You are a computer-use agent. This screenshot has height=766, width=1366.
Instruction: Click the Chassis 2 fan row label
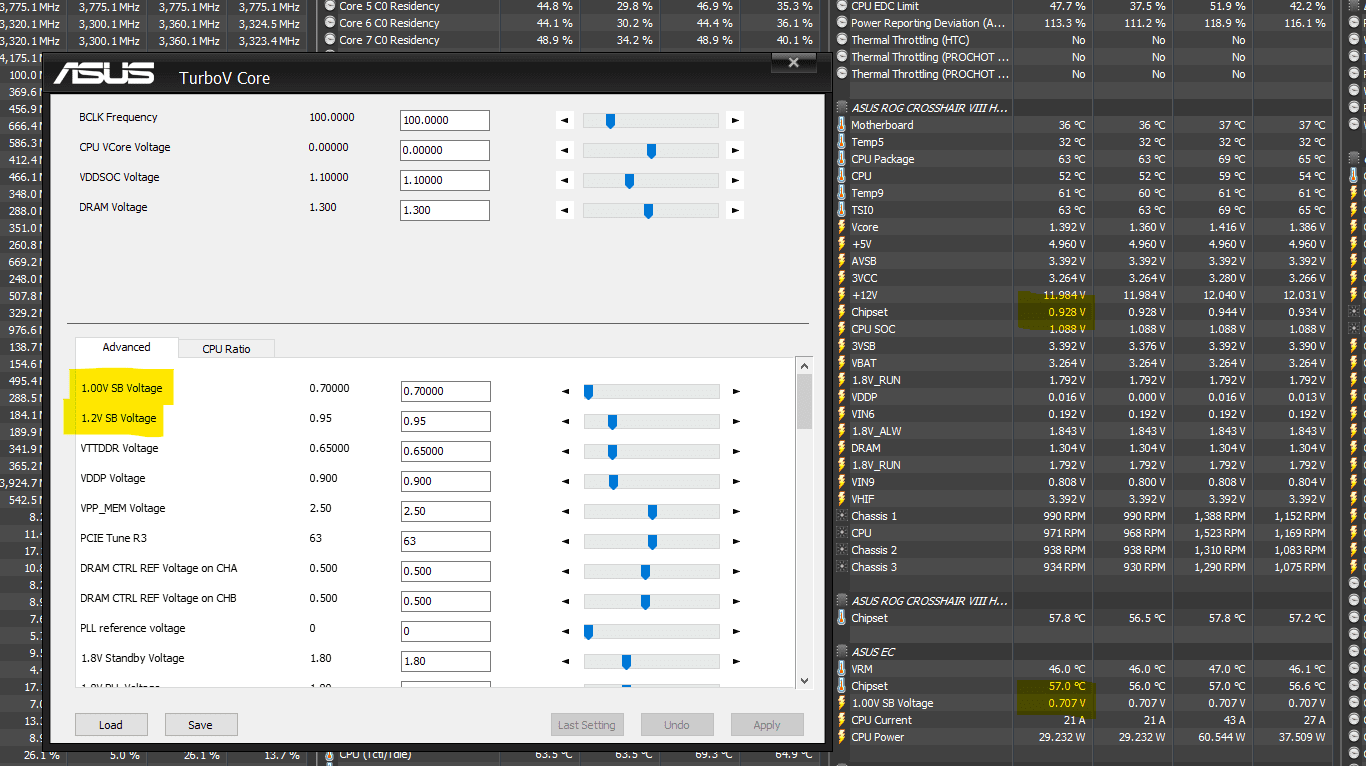pos(874,550)
